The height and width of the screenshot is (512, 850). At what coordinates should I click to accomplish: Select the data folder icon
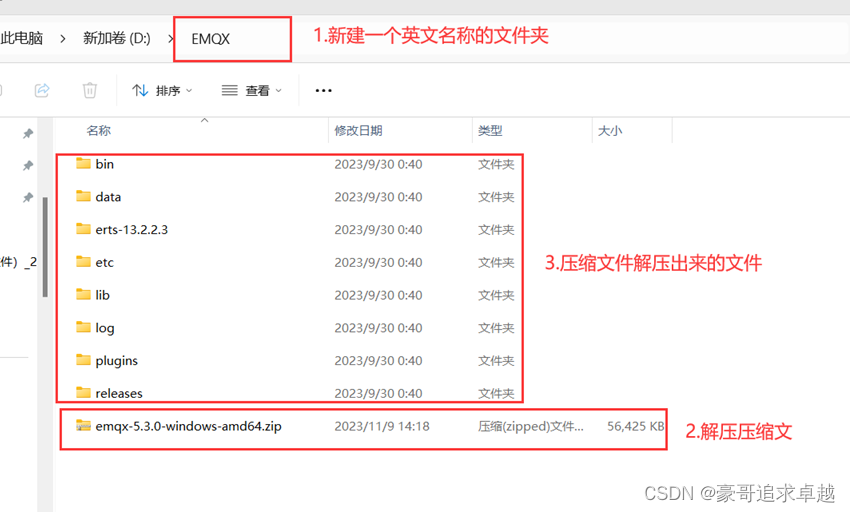(83, 196)
